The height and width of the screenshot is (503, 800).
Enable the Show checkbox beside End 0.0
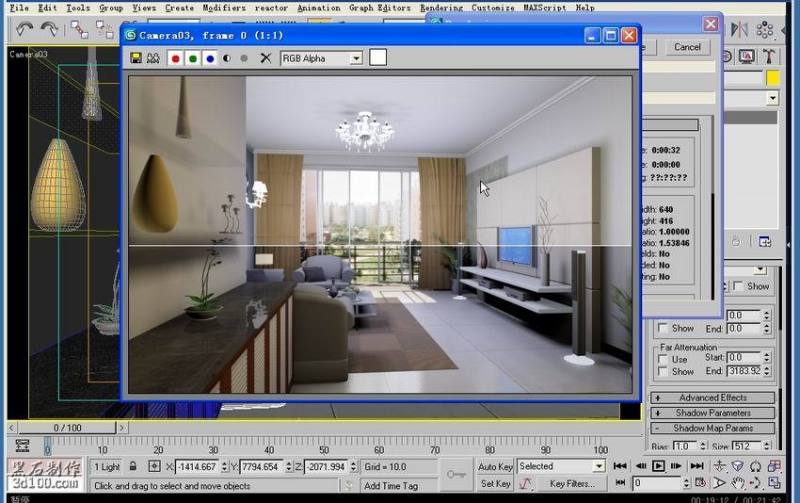point(663,328)
